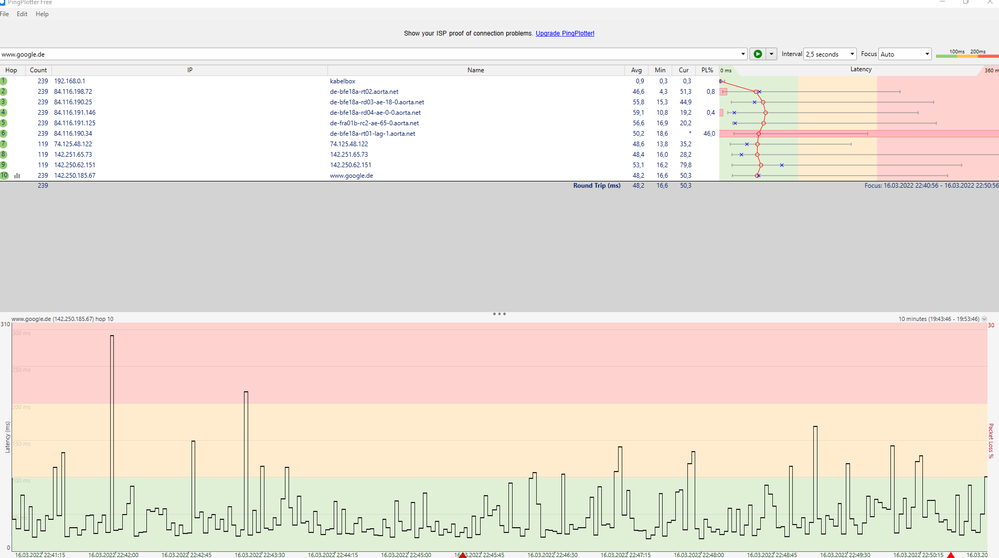Select the hop 6 green circle icon
Viewport: 999px width, 558px height.
(4, 134)
